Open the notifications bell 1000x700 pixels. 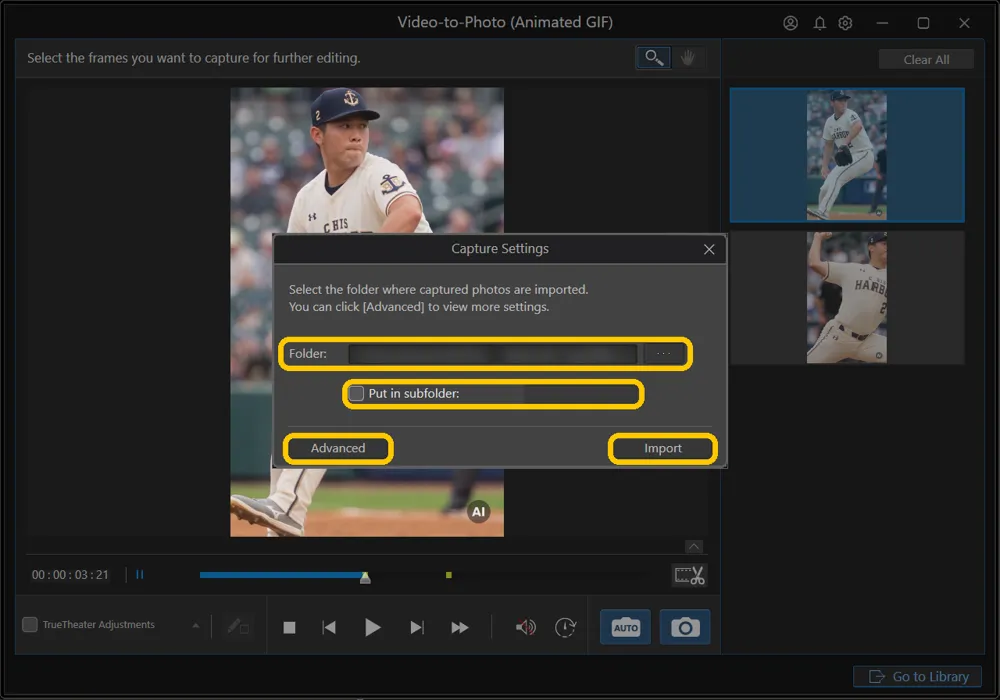pyautogui.click(x=820, y=23)
